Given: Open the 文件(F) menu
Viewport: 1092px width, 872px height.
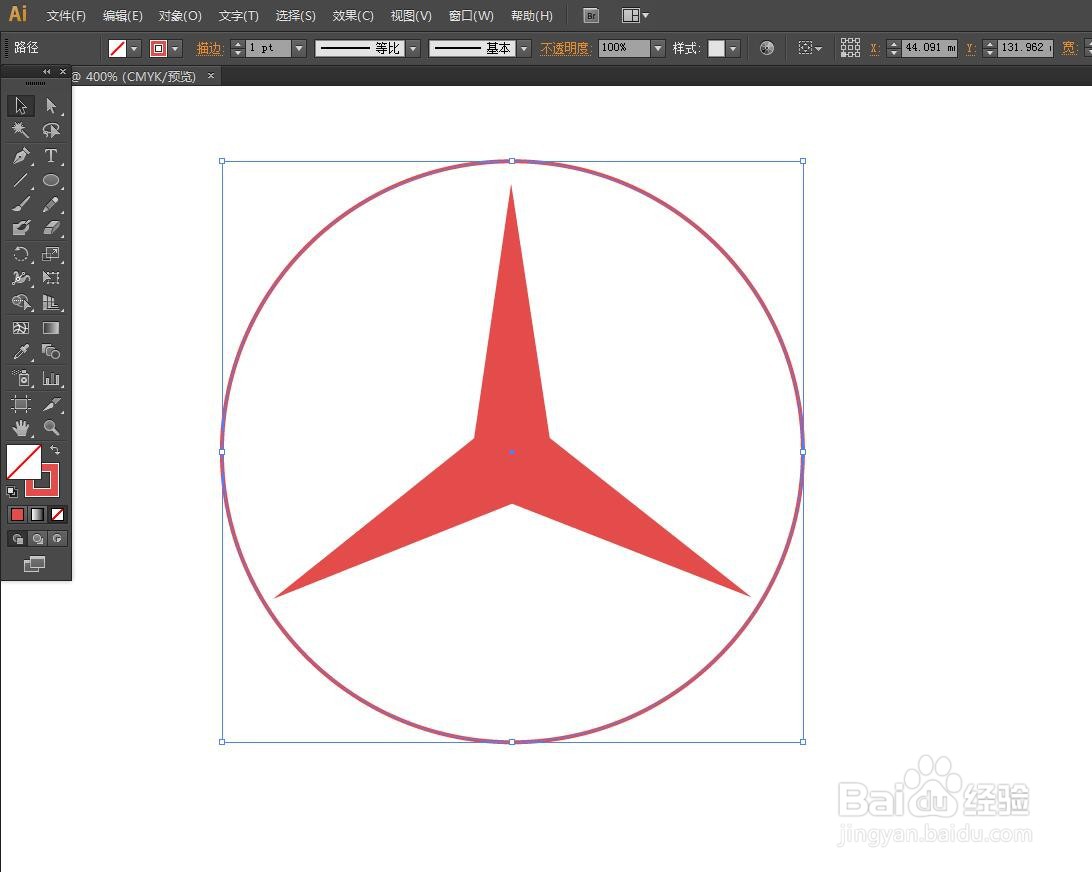Looking at the screenshot, I should (66, 15).
